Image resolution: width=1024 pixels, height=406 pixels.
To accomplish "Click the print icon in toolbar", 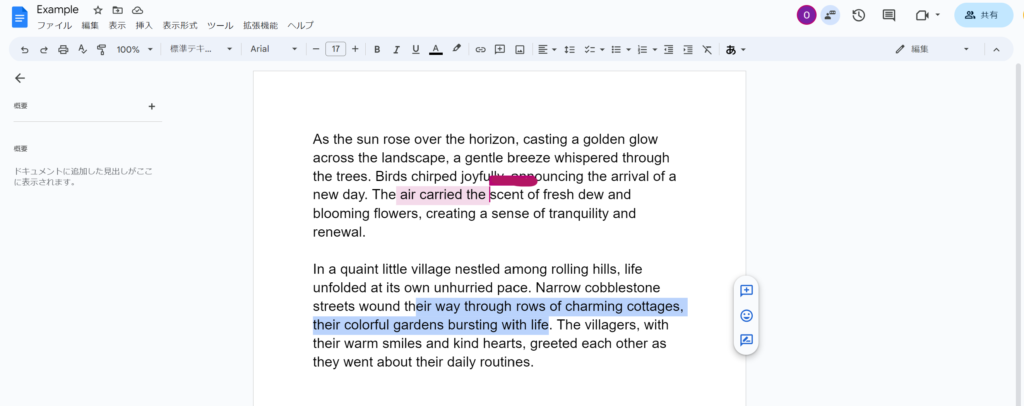I will pos(63,49).
